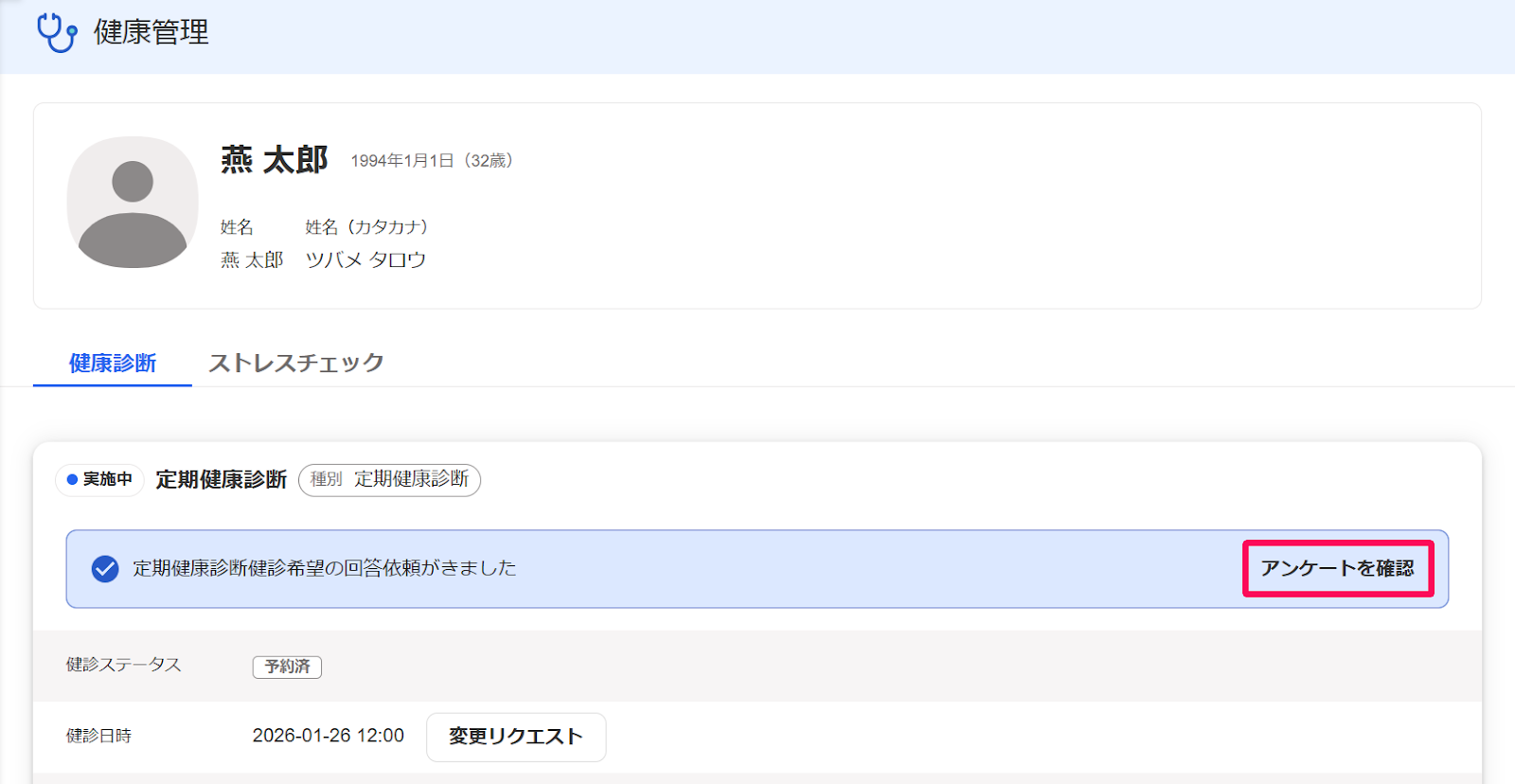Open the ストレスチェック tab
1515x784 pixels.
[x=296, y=364]
